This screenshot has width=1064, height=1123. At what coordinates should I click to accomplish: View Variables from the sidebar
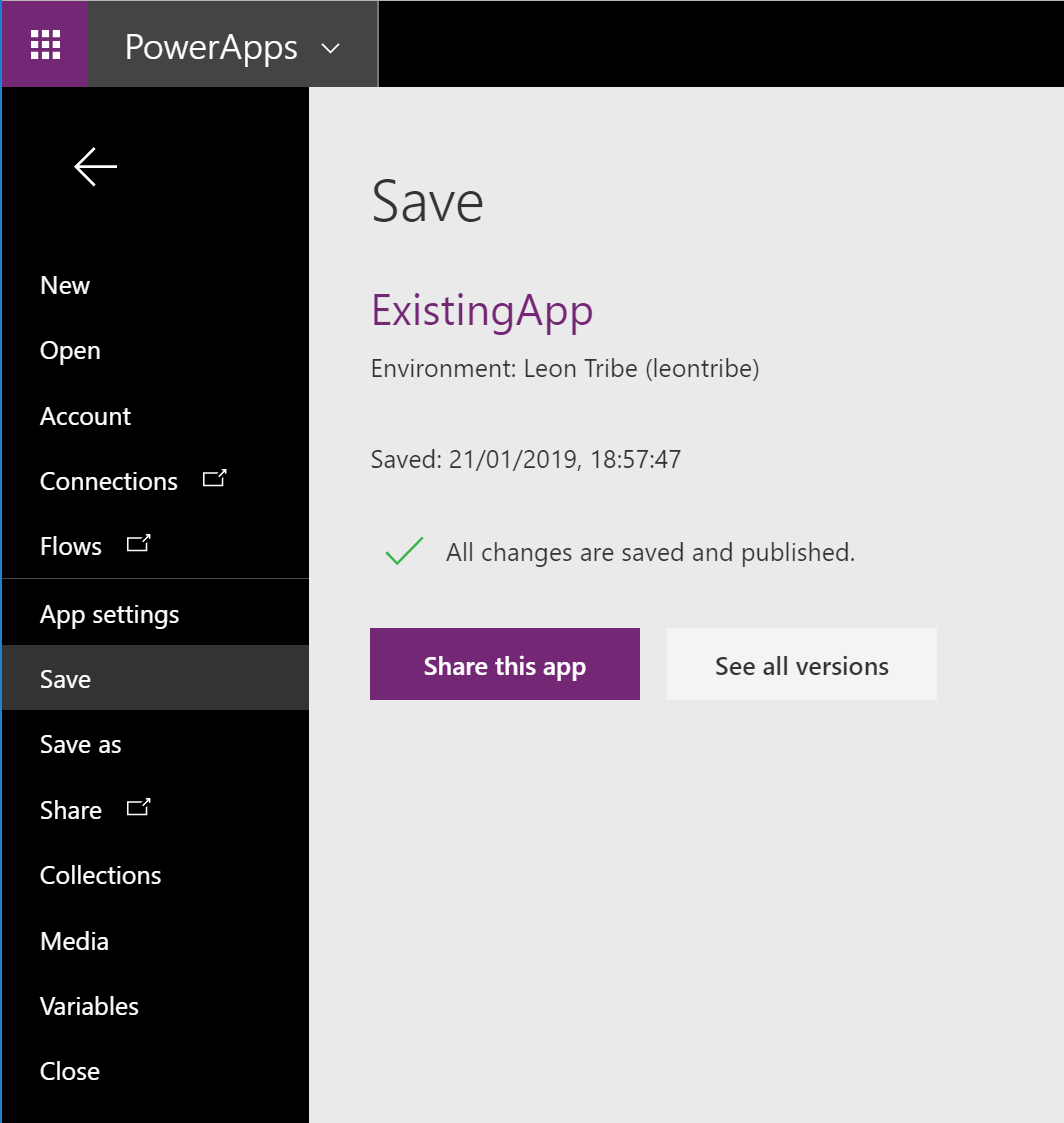[89, 1006]
